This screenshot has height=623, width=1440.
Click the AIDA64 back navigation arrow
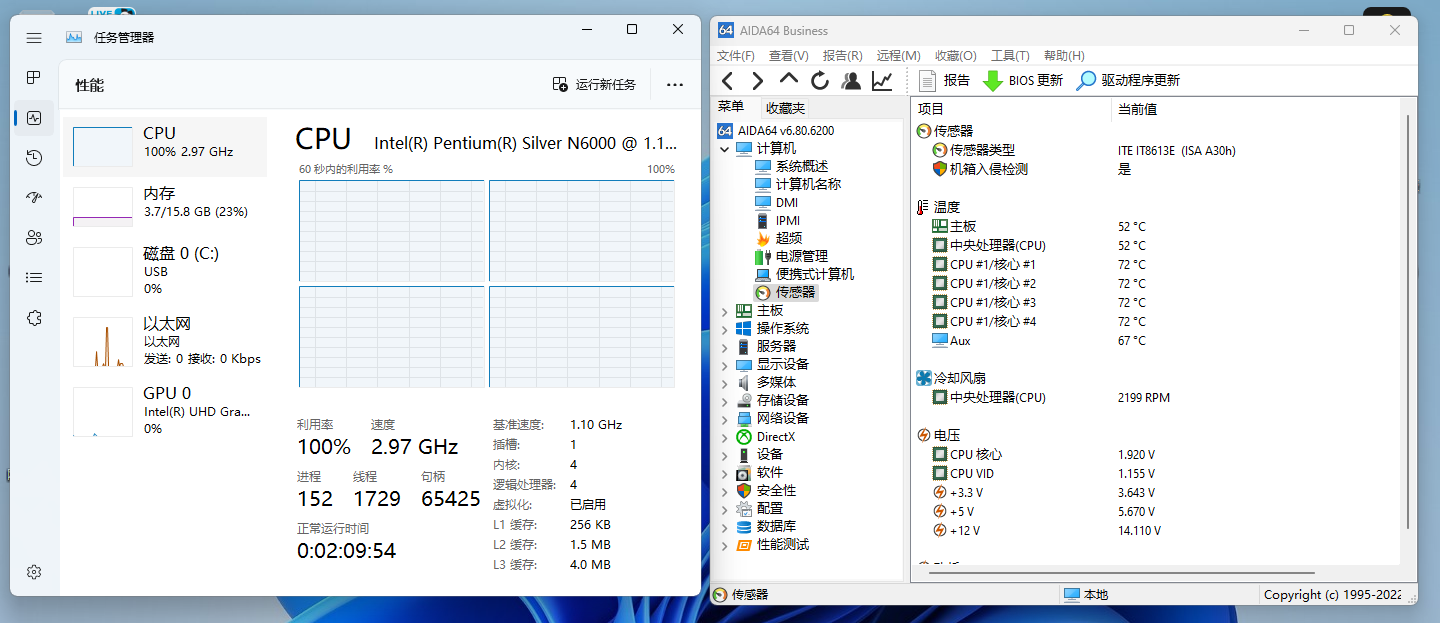(x=727, y=81)
